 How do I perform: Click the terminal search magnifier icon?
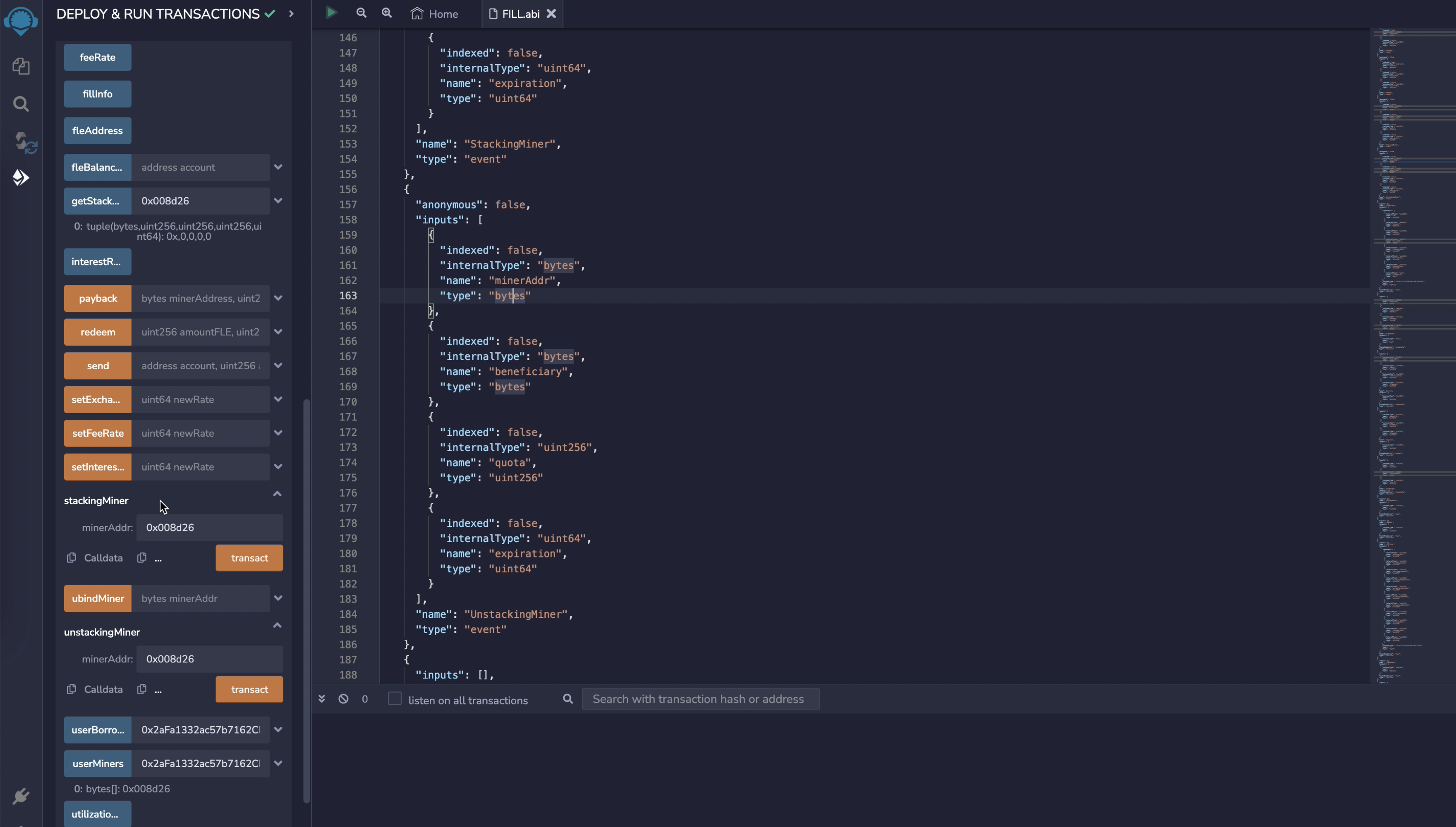coord(568,699)
